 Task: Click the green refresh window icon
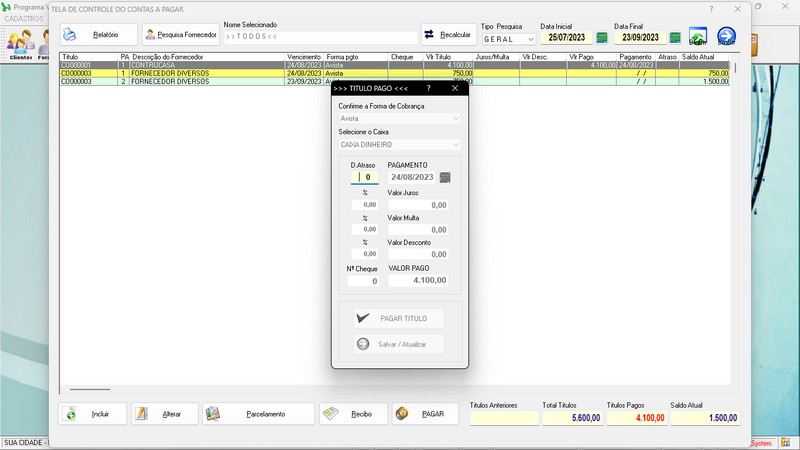(698, 36)
